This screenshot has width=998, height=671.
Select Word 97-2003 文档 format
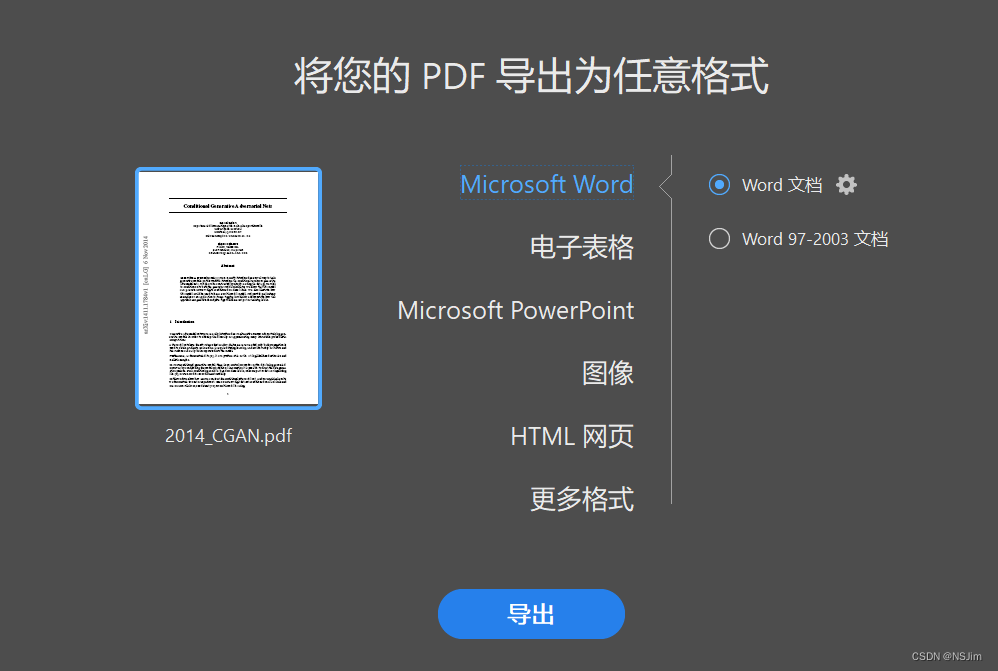pos(717,238)
